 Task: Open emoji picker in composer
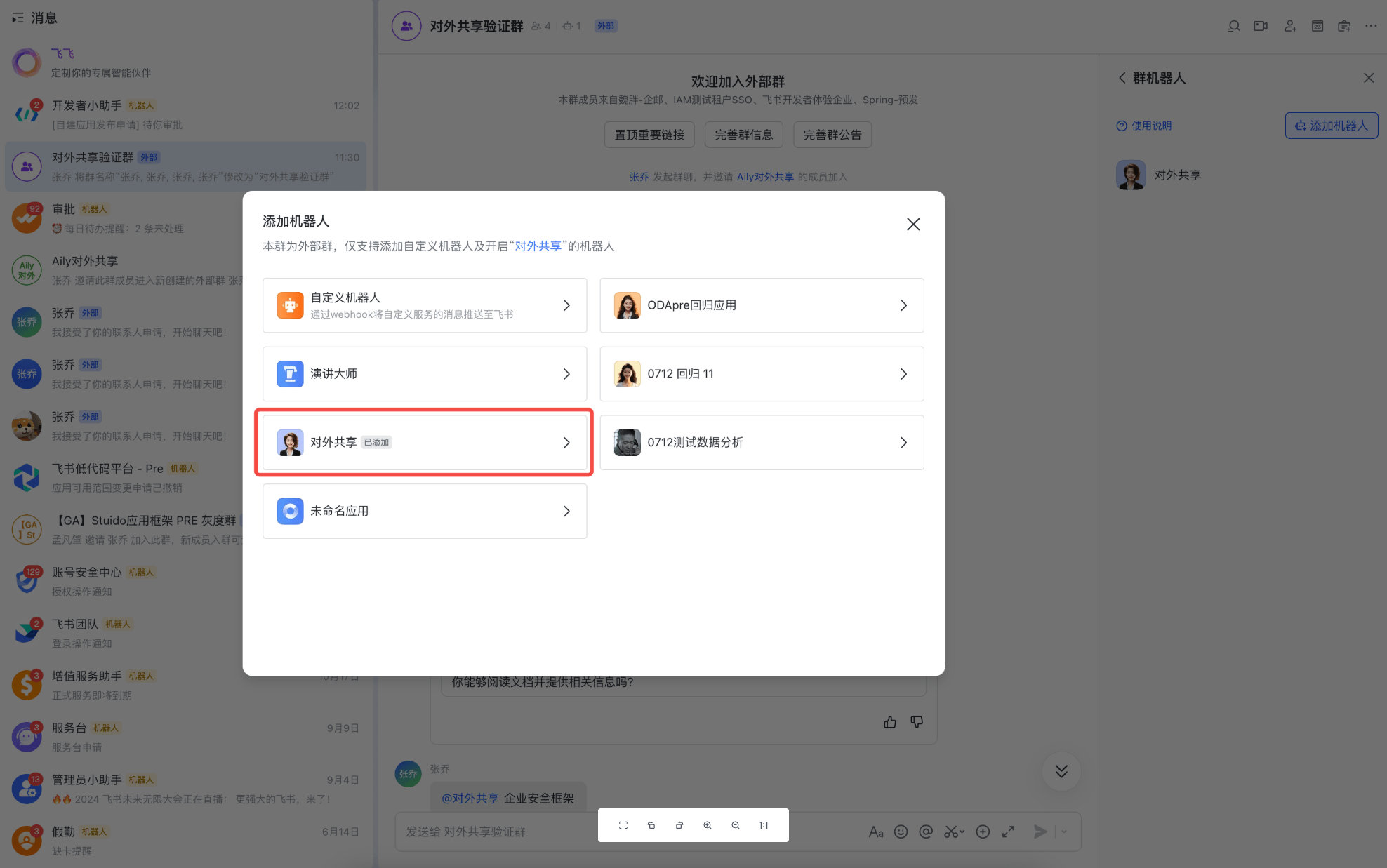pos(901,832)
